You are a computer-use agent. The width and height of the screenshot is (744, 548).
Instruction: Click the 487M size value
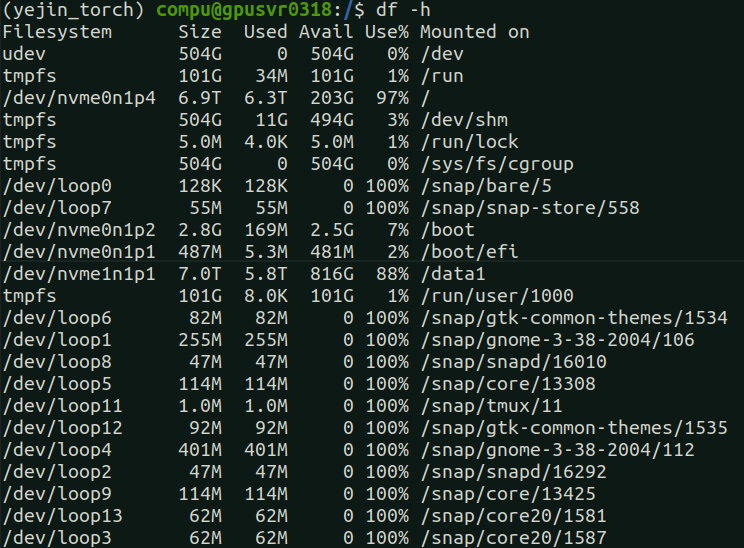tap(200, 252)
